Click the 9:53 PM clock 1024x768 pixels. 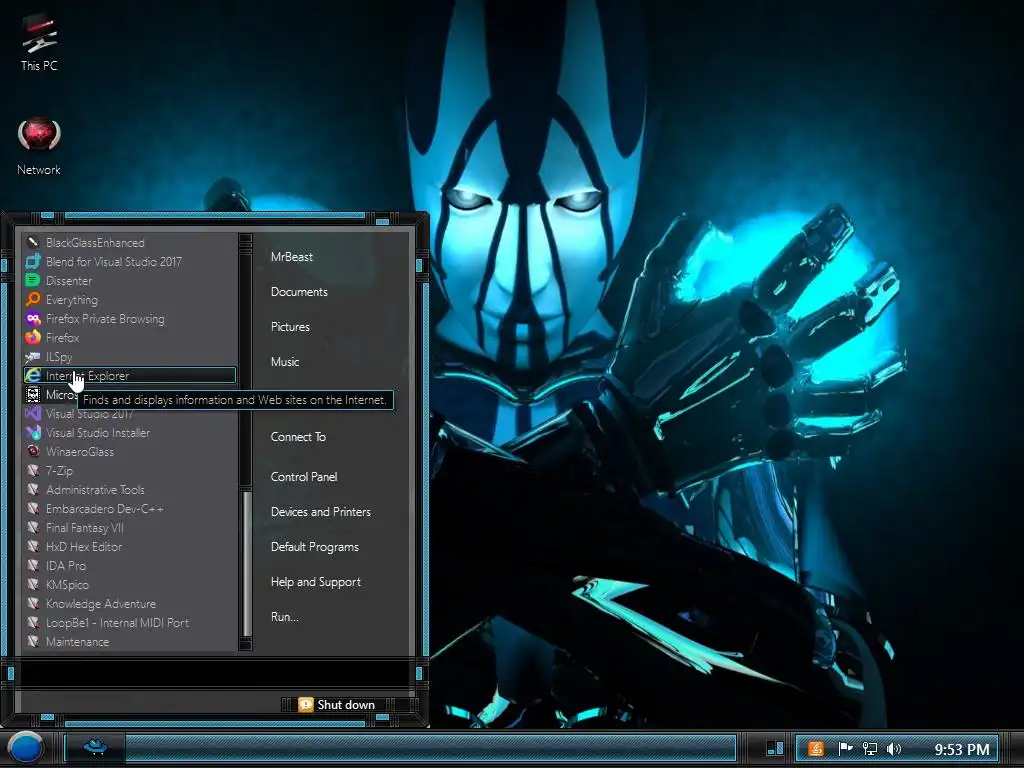click(x=962, y=750)
